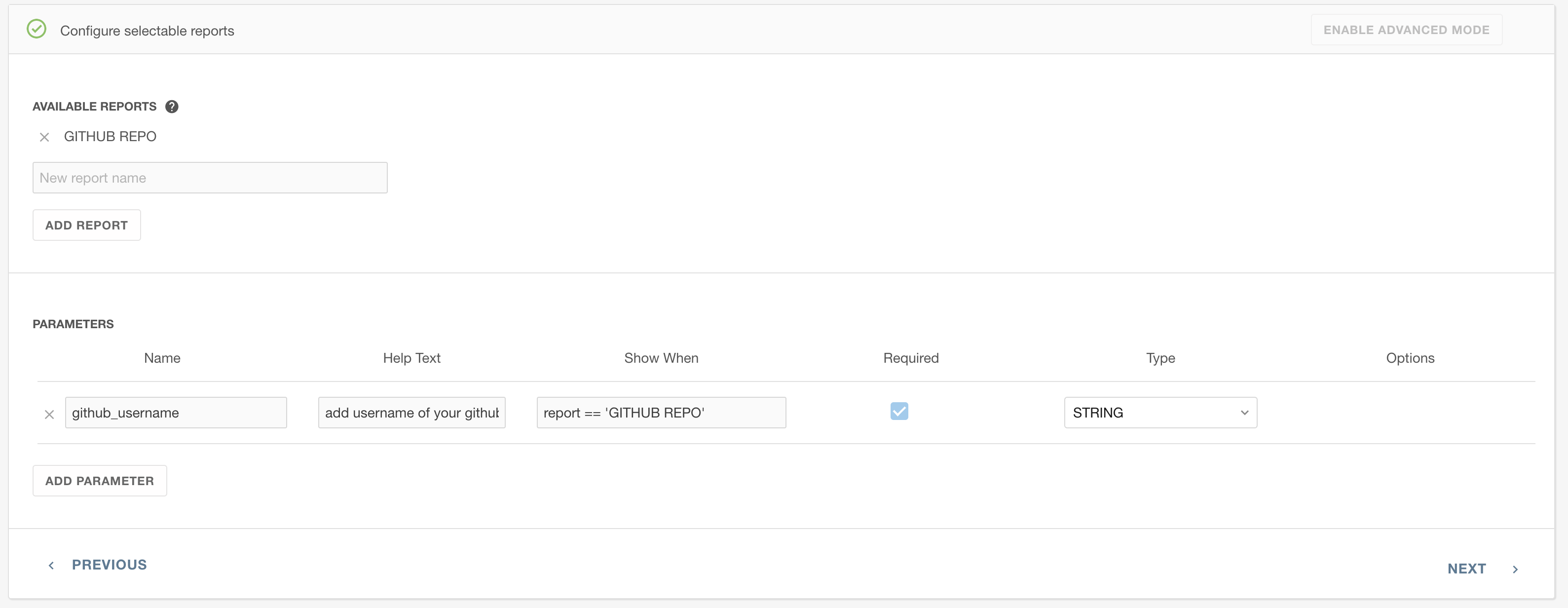Proceed with the Next link
This screenshot has height=608, width=1568.
1466,569
